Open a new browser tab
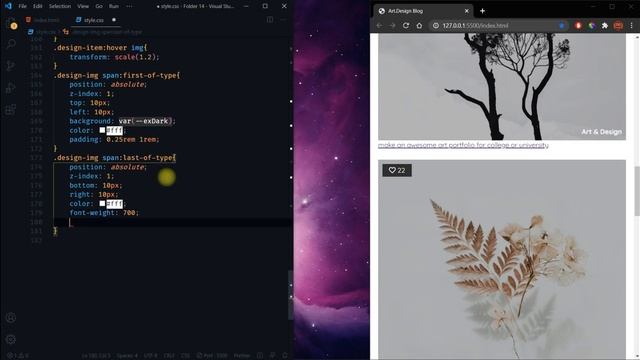The width and height of the screenshot is (640, 360). point(482,11)
